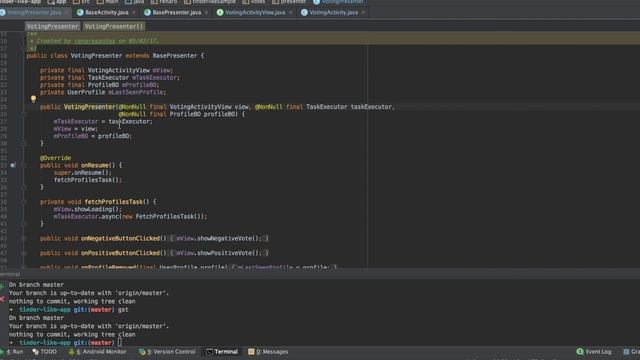Screen dimensions: 640x360
Task: Open the VotingActivityView.java tab
Action: (255, 12)
